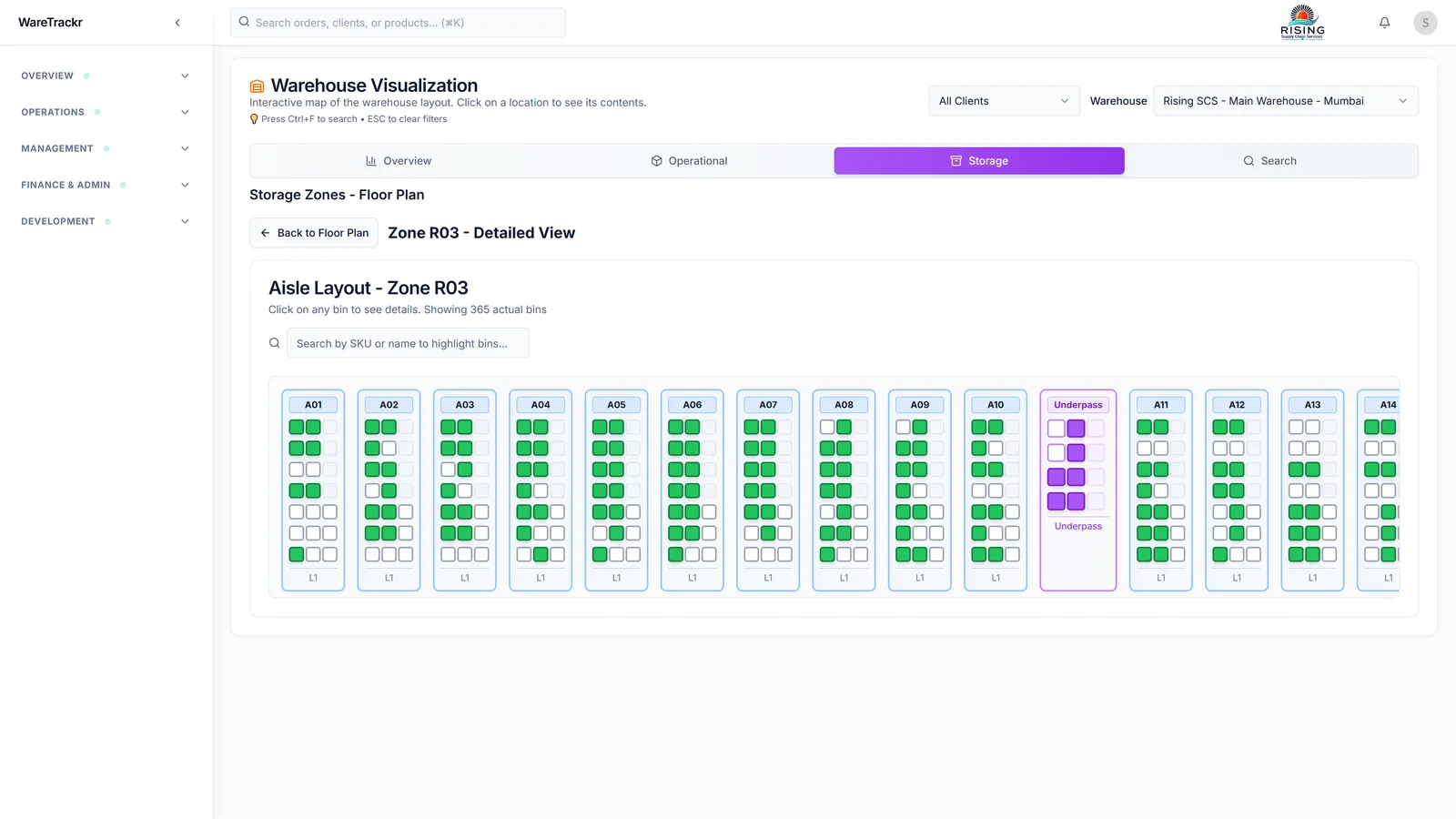
Task: Open the user avatar S menu
Action: click(1425, 23)
